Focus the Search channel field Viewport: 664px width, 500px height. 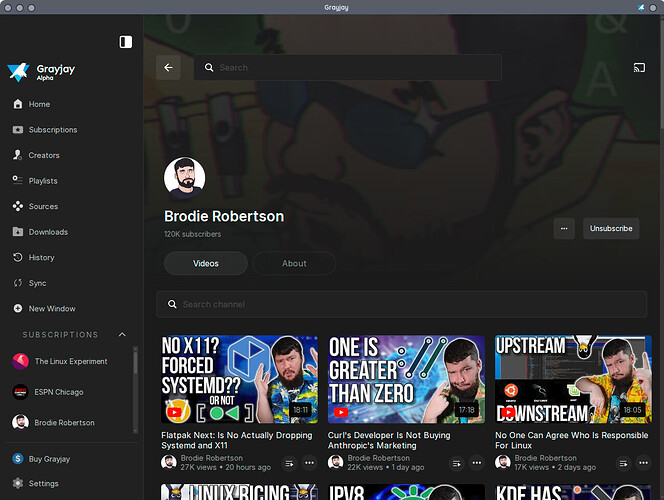point(401,304)
